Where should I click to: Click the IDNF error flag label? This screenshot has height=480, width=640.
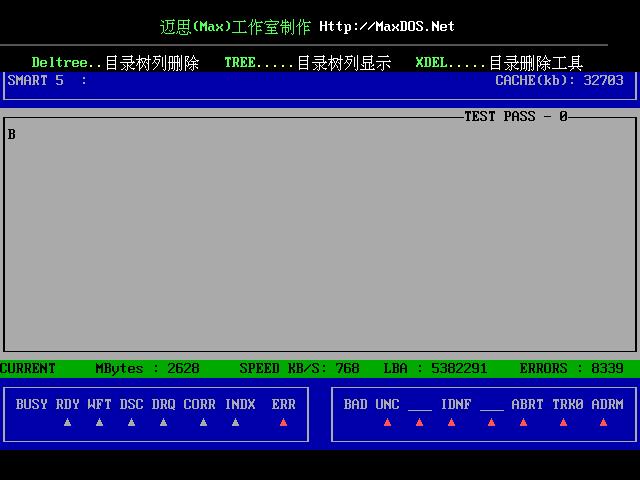pos(456,404)
